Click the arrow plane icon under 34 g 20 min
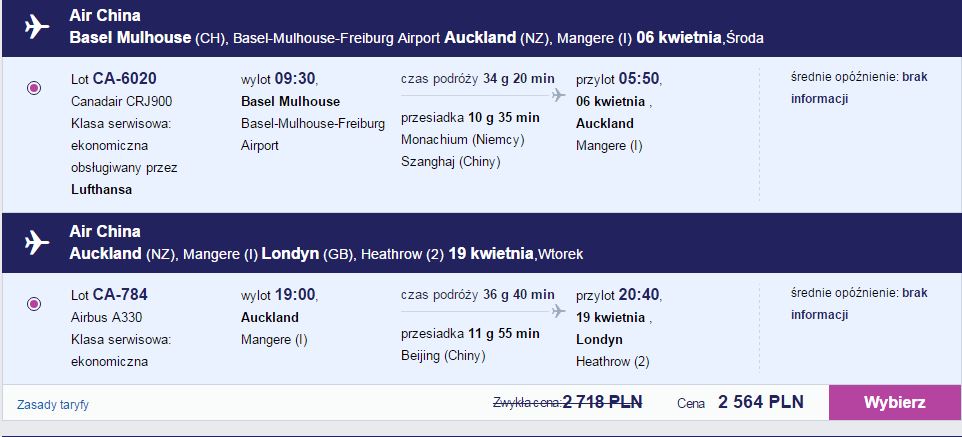962x437 pixels. pyautogui.click(x=558, y=95)
